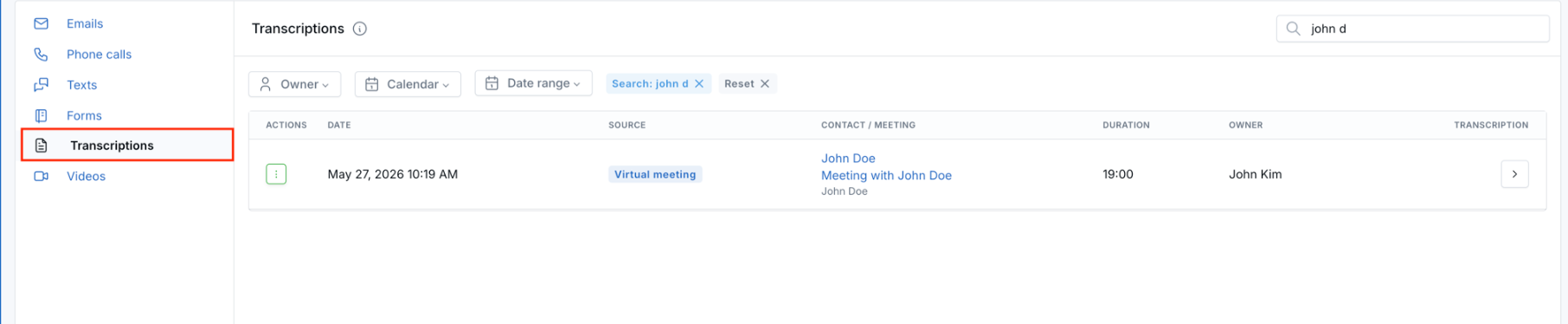Open the Date range filter dropdown
The image size is (1568, 324).
click(533, 83)
